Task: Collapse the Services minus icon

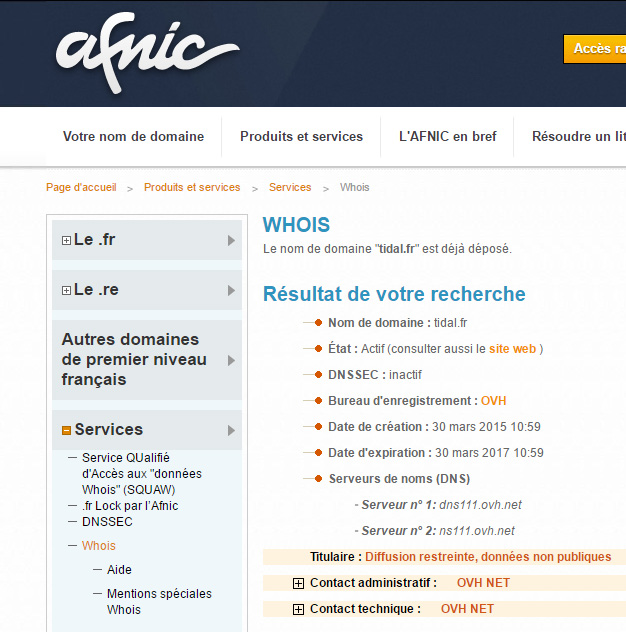Action: [66, 430]
